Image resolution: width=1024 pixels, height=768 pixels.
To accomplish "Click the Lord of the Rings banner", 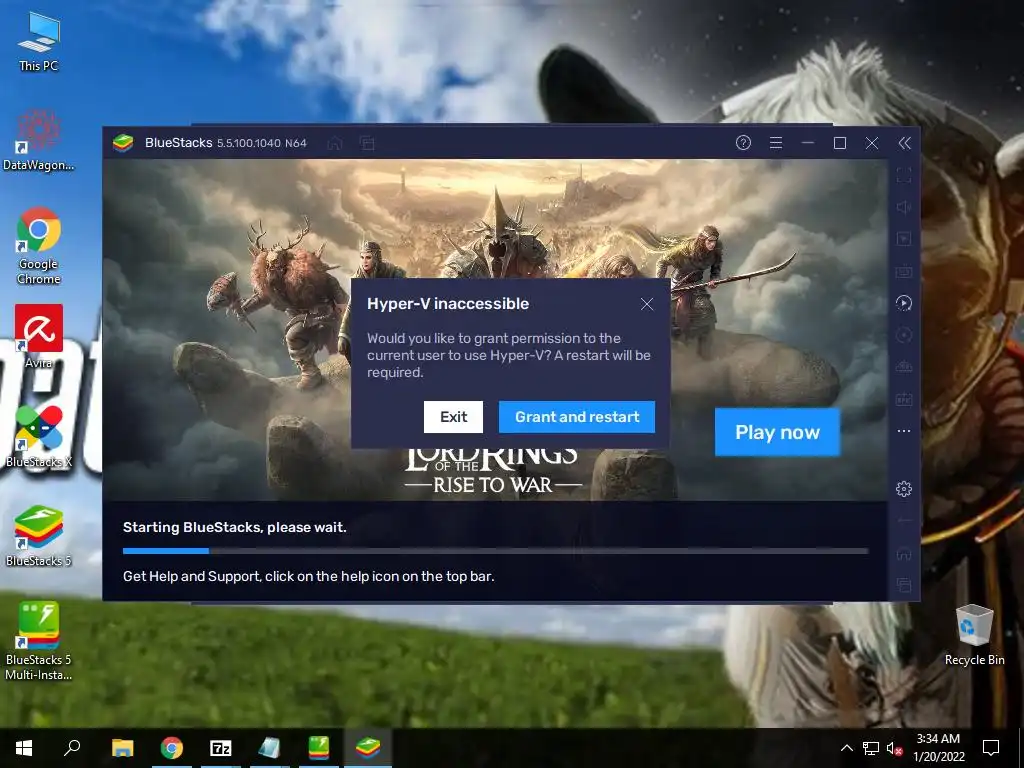I will pyautogui.click(x=495, y=330).
